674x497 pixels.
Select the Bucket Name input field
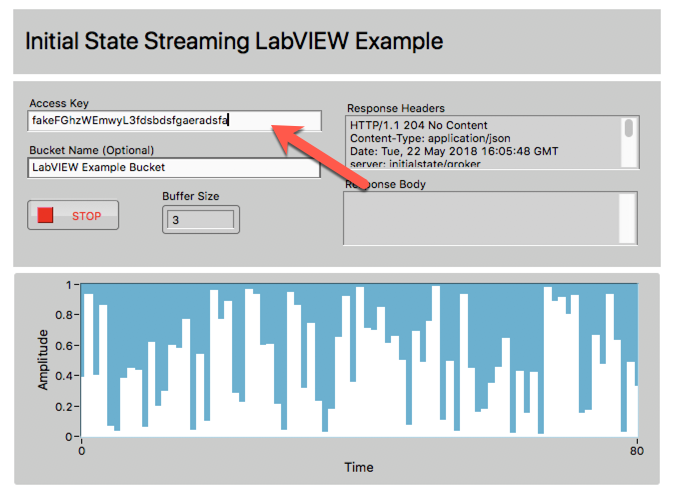(174, 167)
